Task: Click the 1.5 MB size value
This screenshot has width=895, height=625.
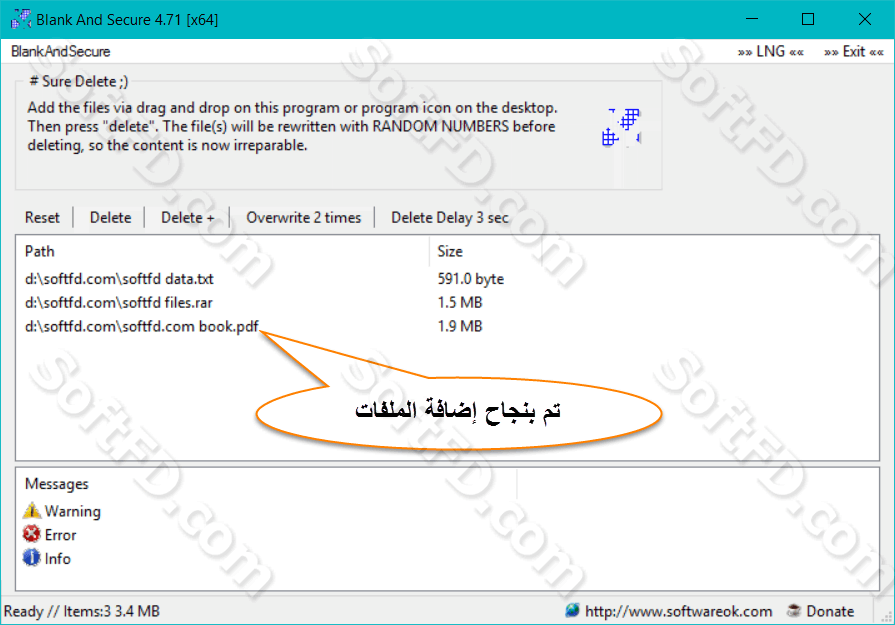Action: 460,303
